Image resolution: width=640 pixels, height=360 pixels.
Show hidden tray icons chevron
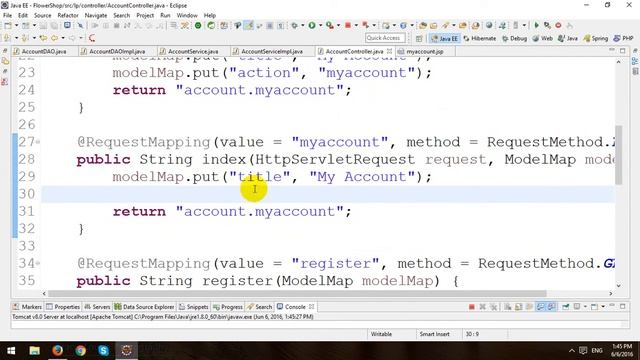pyautogui.click(x=572, y=350)
